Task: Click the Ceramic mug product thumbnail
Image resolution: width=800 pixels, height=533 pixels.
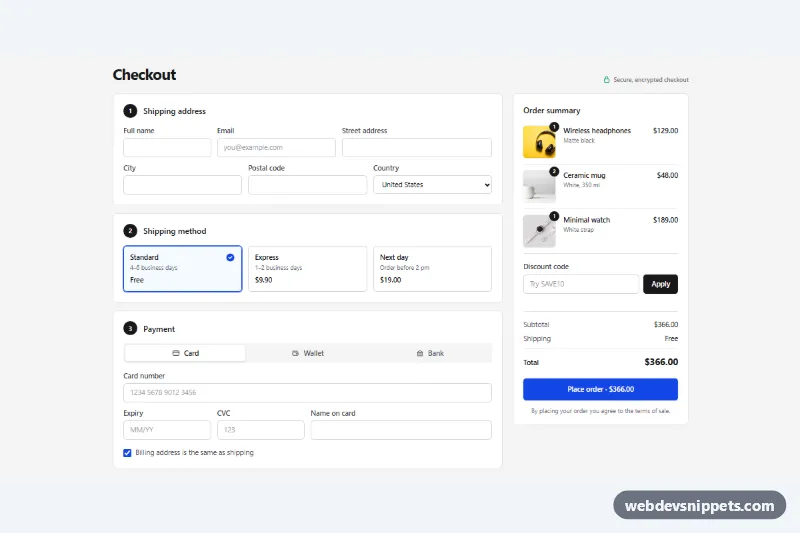Action: [539, 187]
